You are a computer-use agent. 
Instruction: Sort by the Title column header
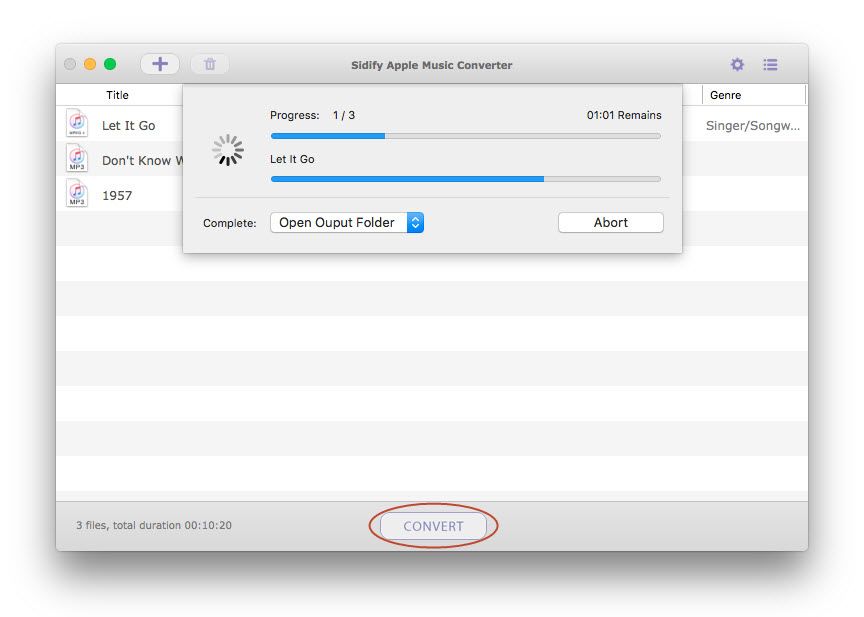tap(117, 95)
